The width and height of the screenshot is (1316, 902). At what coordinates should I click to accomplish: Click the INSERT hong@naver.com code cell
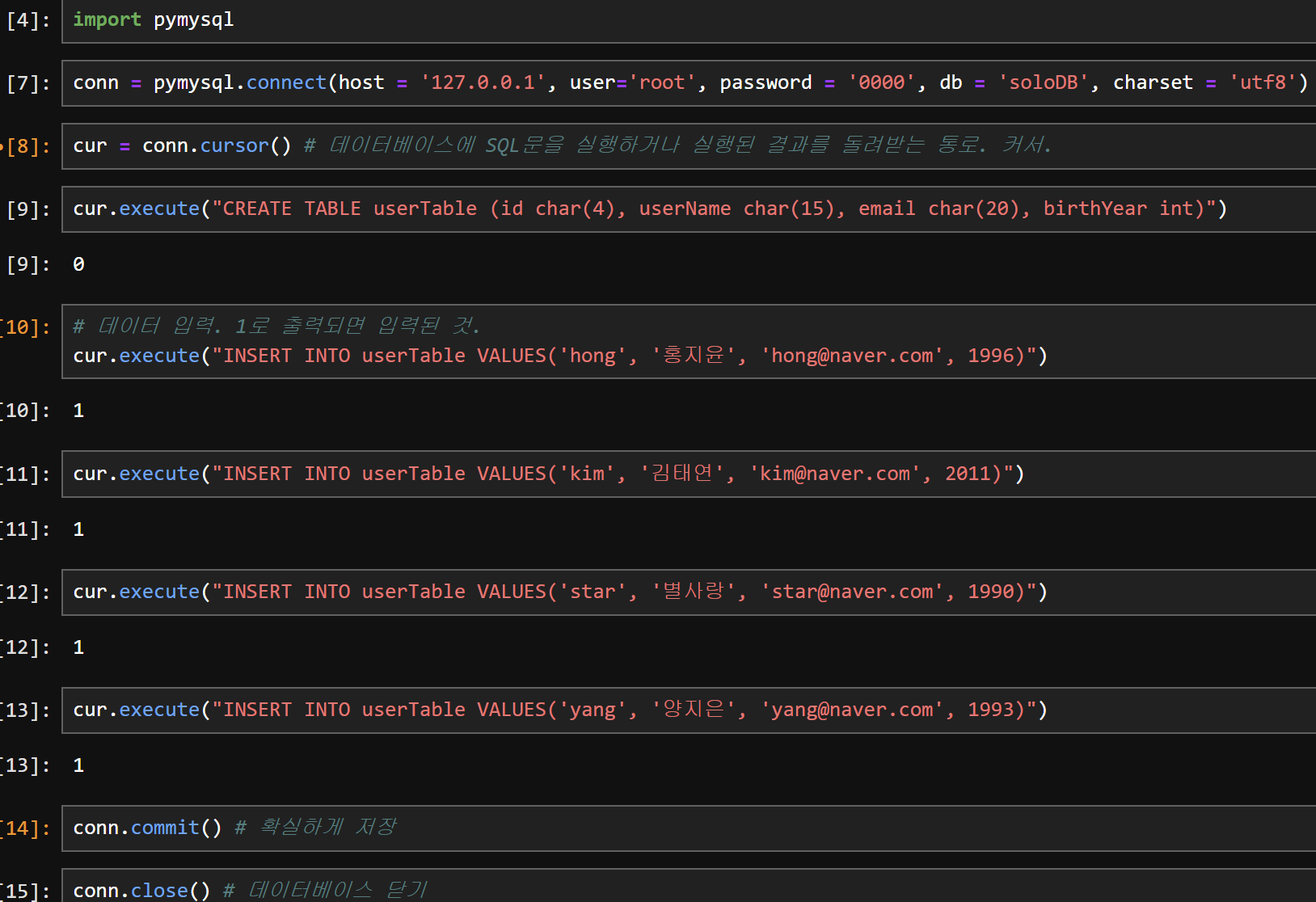pos(689,341)
